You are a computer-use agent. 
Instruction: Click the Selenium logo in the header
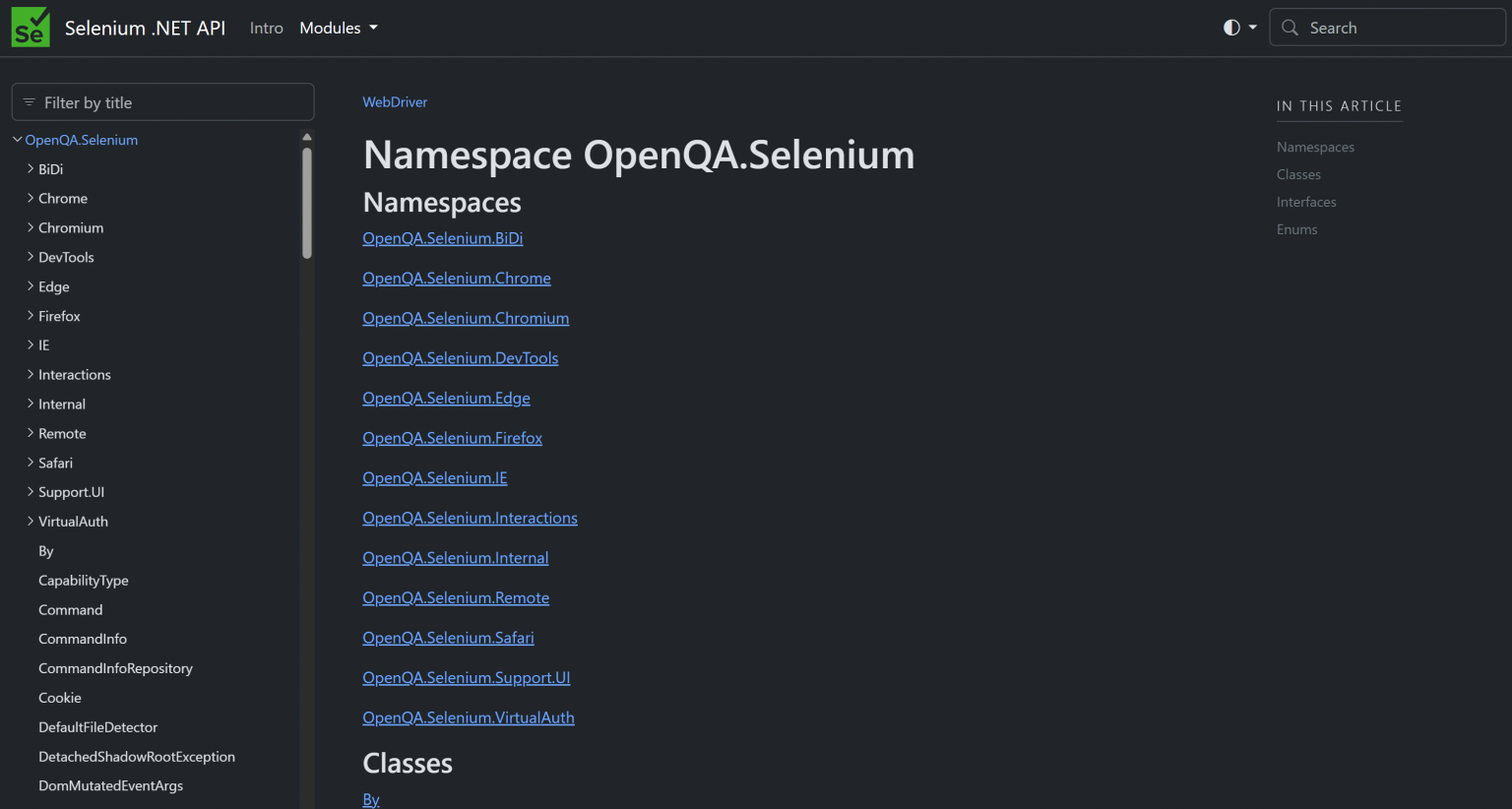(x=30, y=27)
